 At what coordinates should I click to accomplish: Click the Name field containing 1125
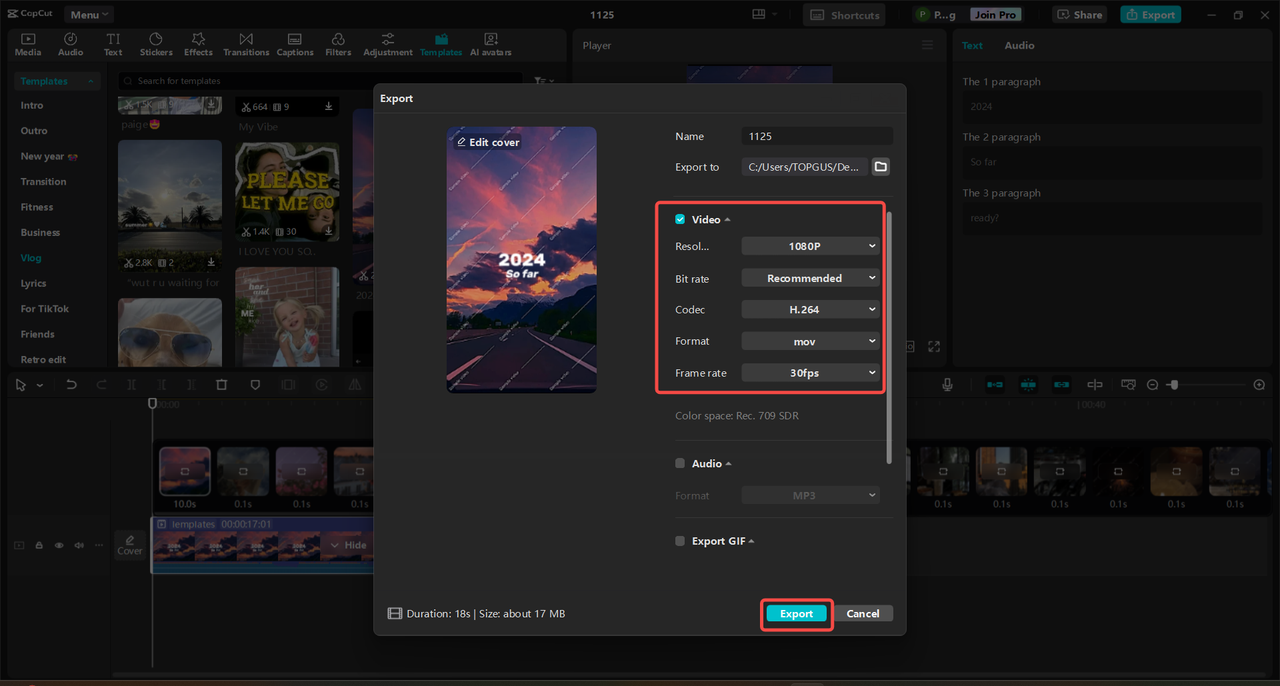coord(817,136)
